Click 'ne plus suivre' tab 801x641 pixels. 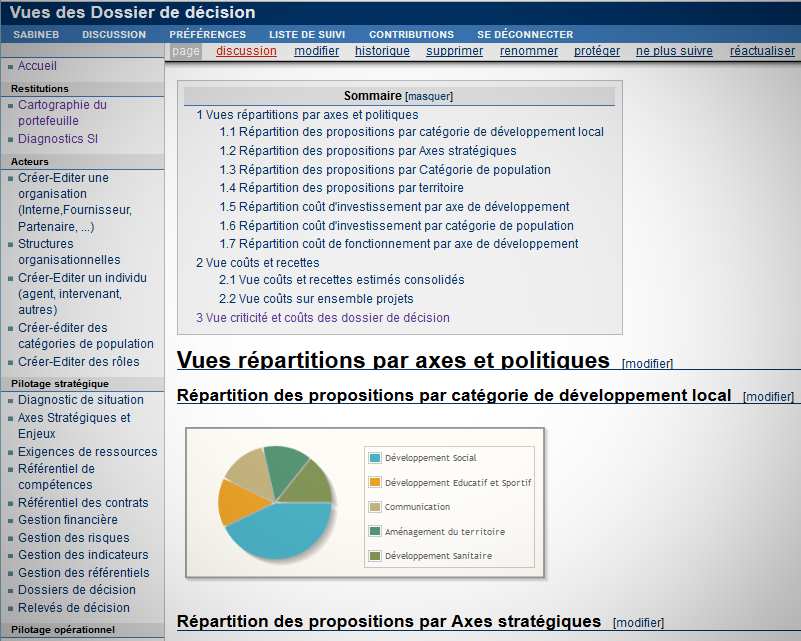point(674,51)
